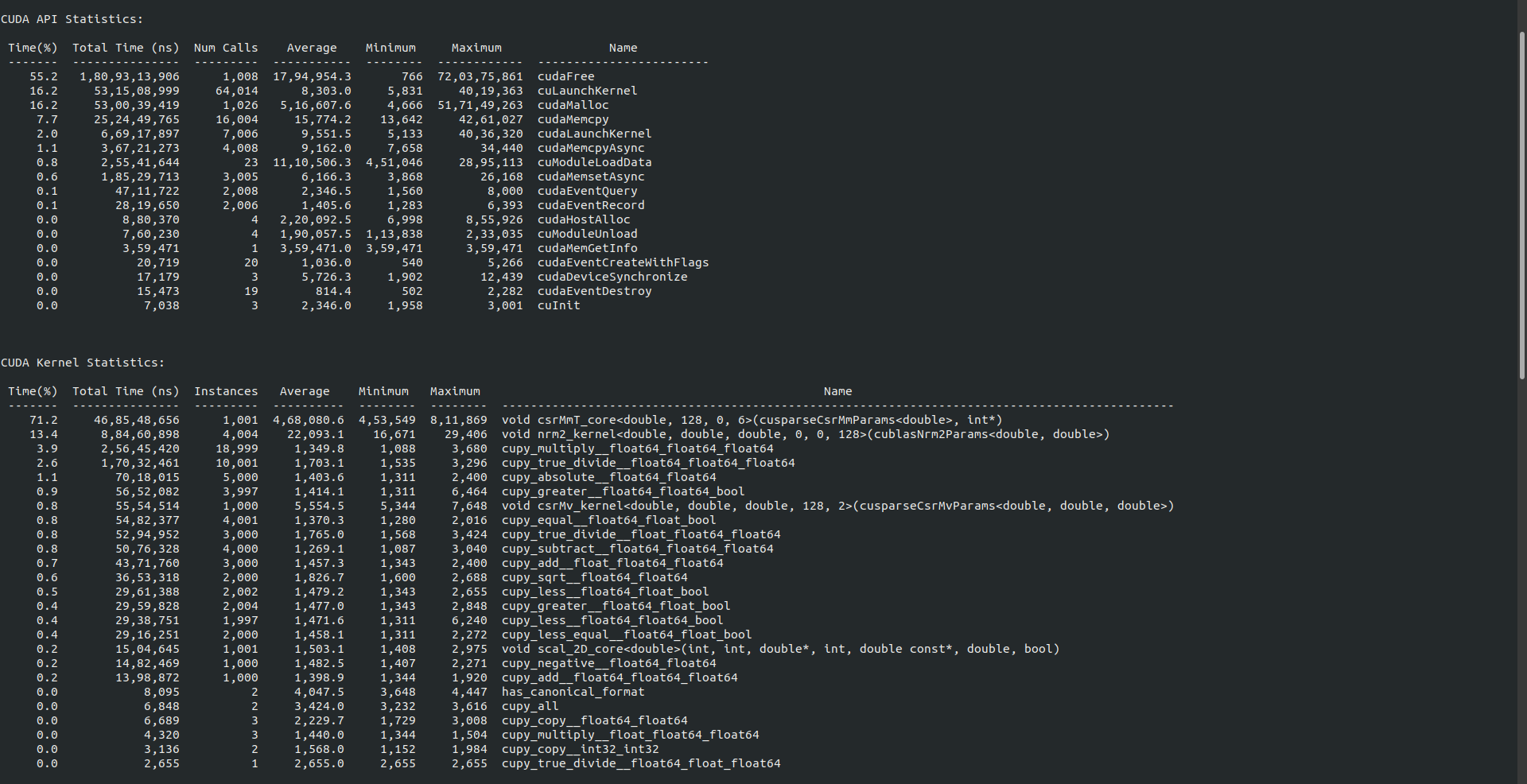Click the cudaEventQuery name entry
Screen dimensions: 1527x784
click(588, 191)
